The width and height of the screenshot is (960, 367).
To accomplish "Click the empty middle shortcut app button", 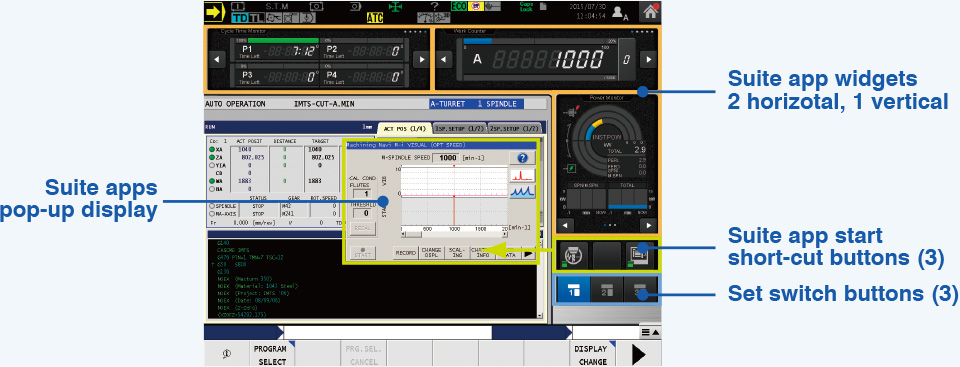I will point(607,254).
